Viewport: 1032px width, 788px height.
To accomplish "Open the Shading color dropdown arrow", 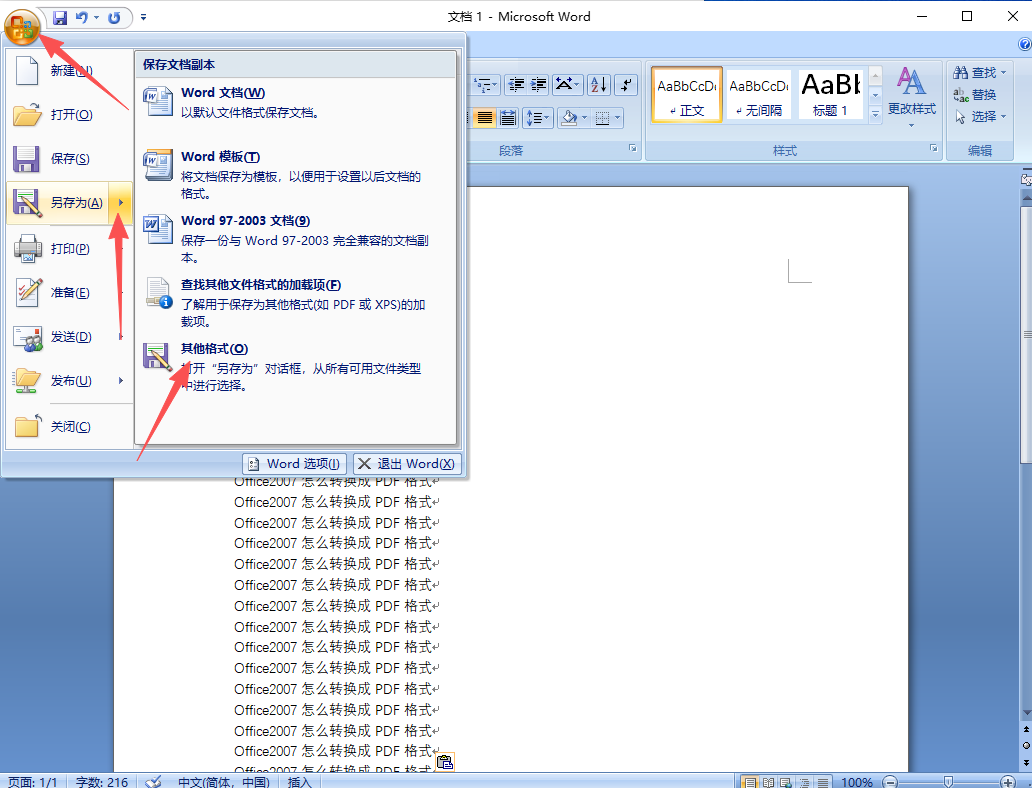I will 584,118.
